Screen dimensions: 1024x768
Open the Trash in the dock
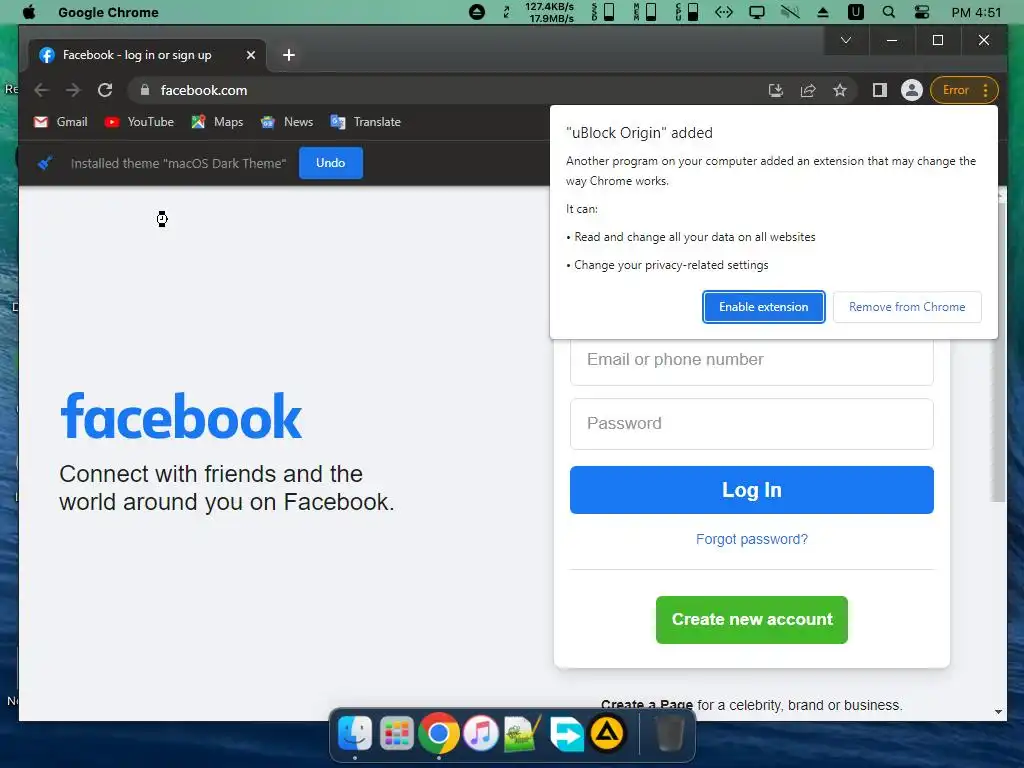pos(669,734)
